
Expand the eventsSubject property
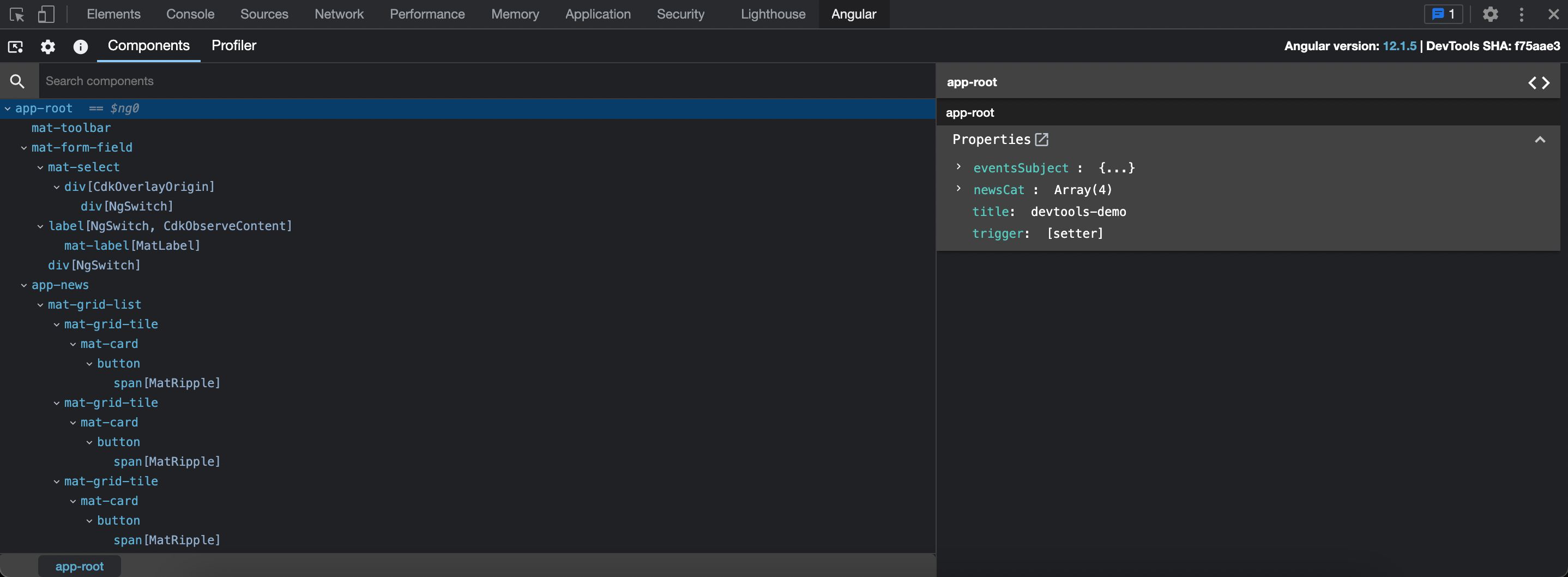pos(958,167)
